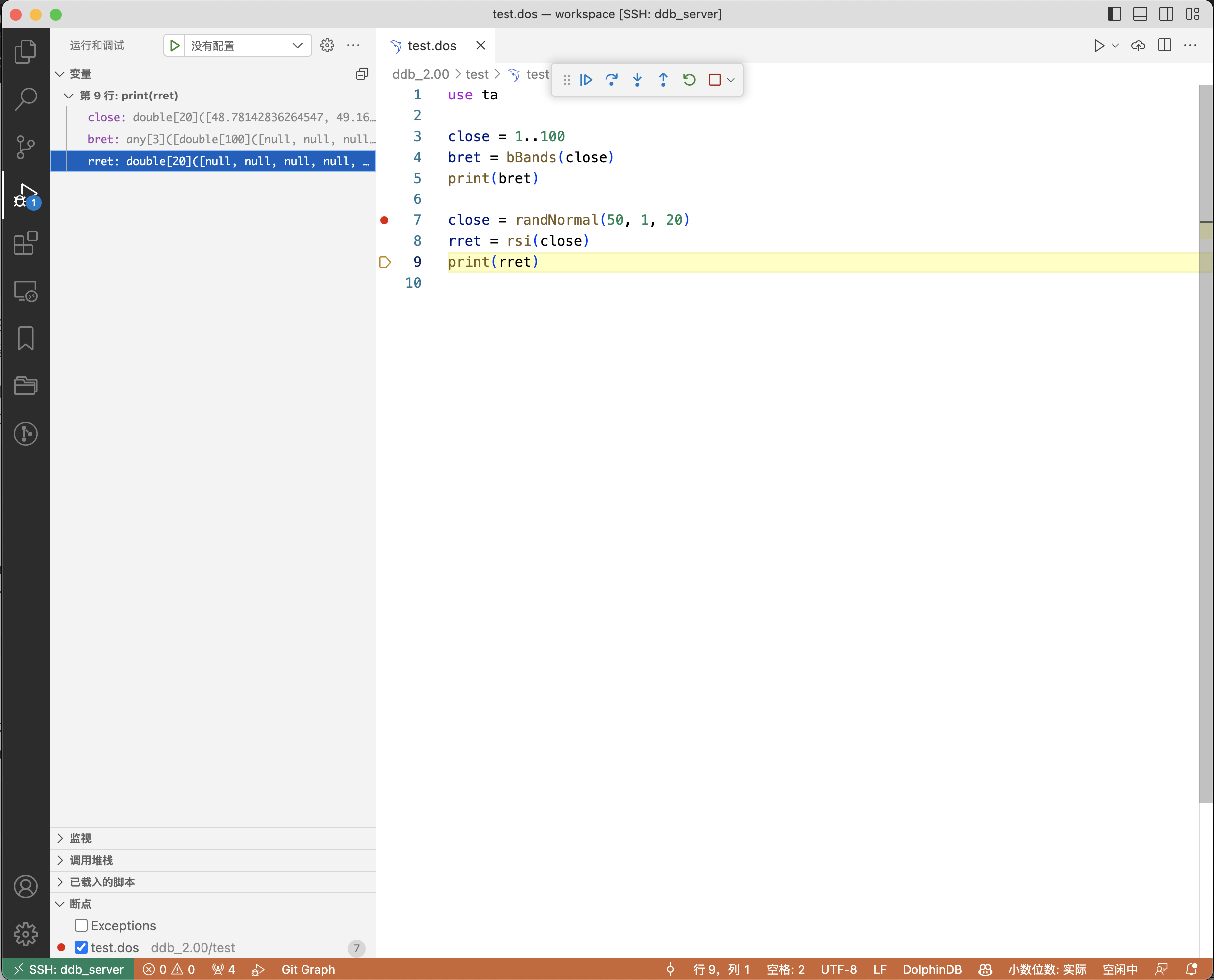The width and height of the screenshot is (1214, 980).
Task: Stop debugging with the red square
Action: (714, 80)
